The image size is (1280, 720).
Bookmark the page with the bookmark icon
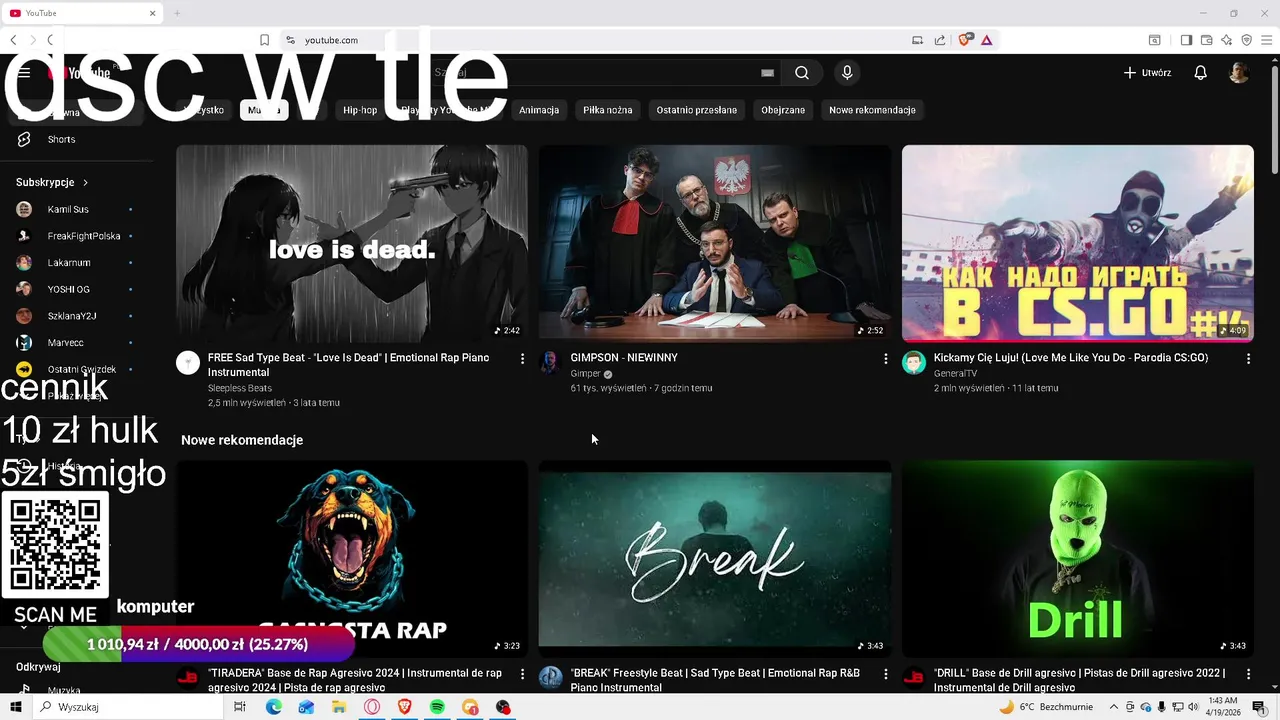264,40
